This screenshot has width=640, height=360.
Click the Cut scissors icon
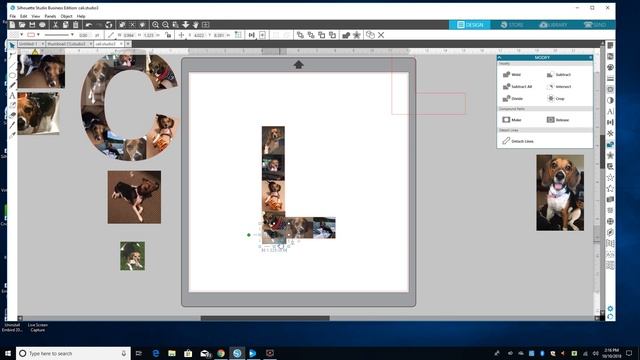(x=56, y=25)
